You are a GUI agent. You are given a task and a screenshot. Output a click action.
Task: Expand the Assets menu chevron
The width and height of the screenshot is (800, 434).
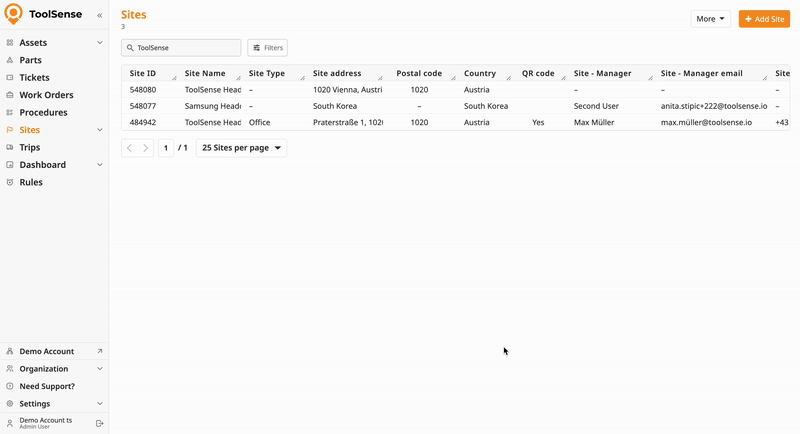(x=99, y=43)
